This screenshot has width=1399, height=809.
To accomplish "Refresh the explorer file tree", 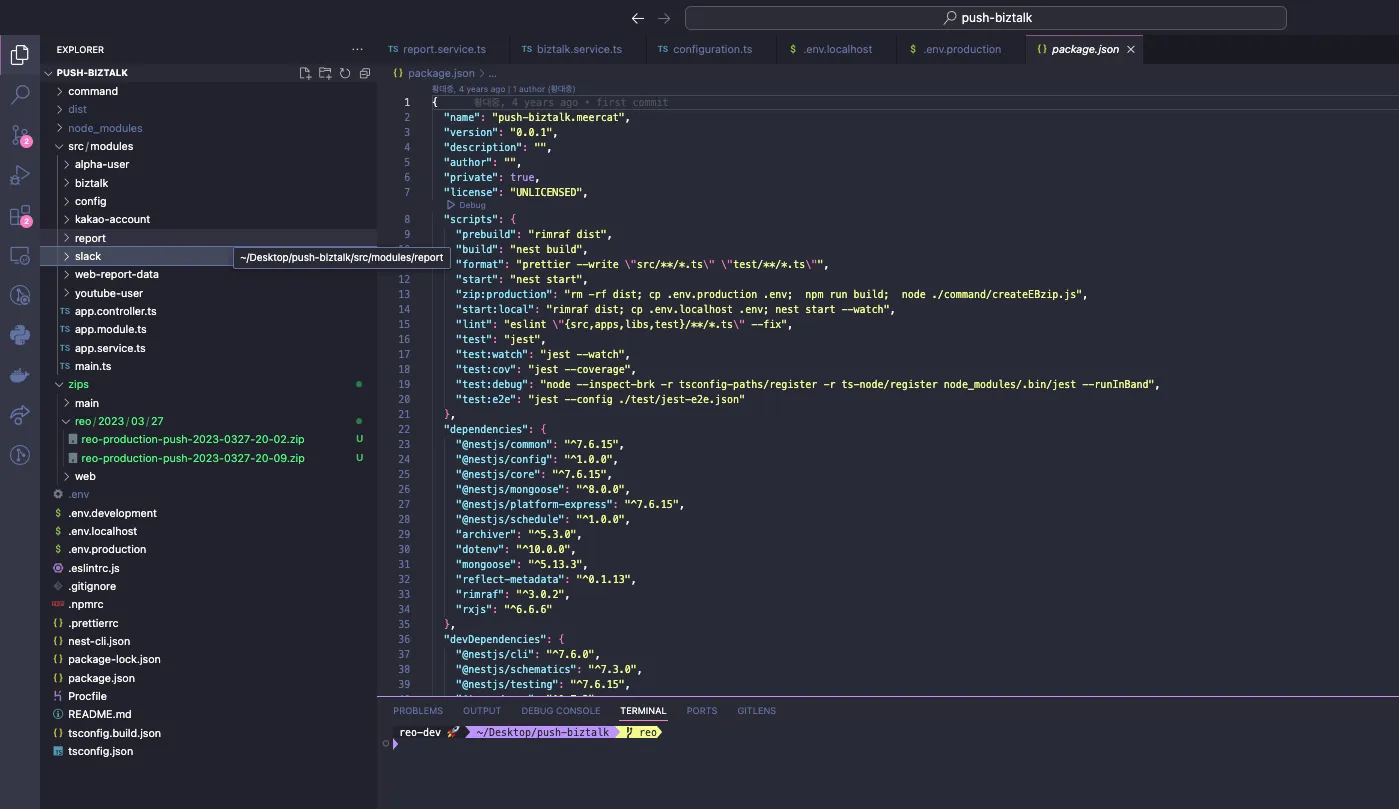I will pos(345,73).
